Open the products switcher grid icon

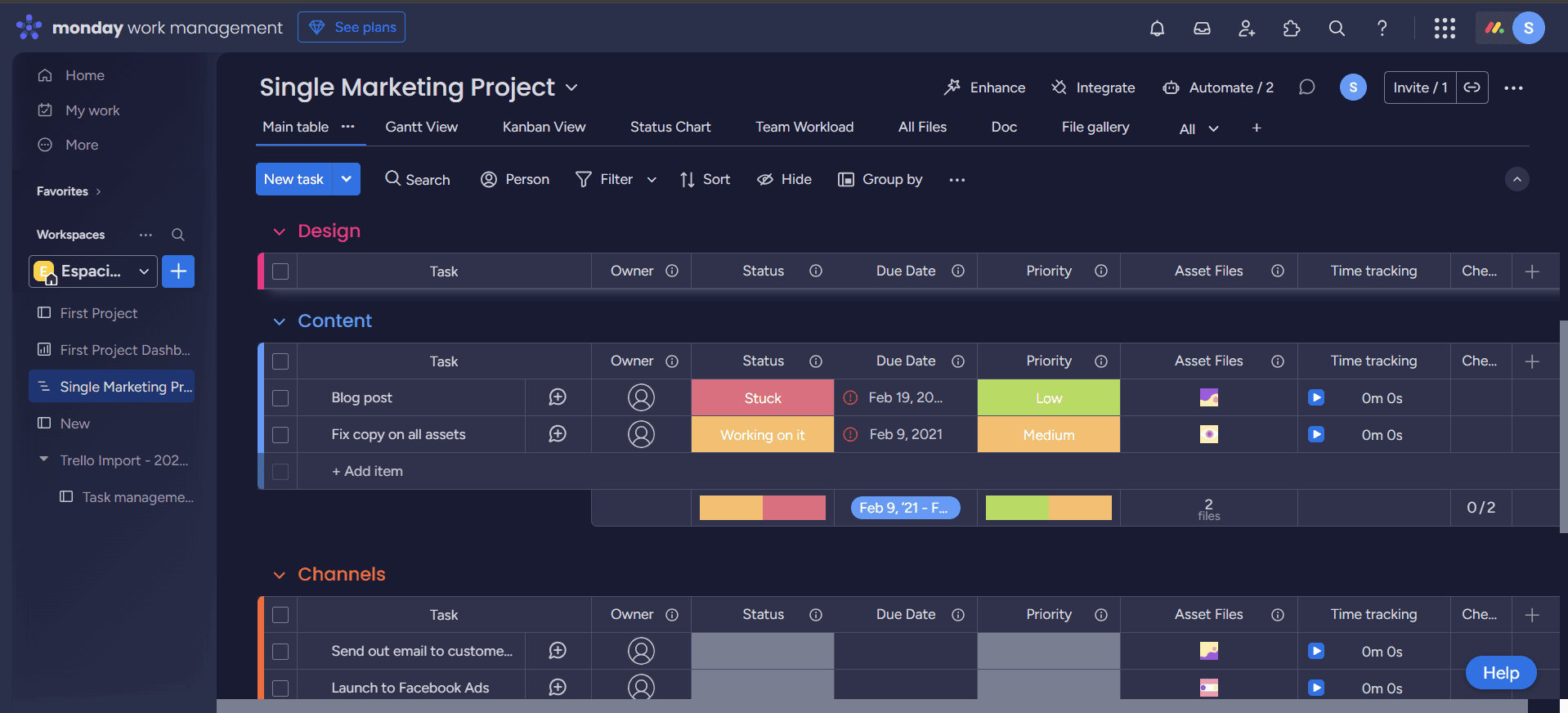pos(1445,29)
